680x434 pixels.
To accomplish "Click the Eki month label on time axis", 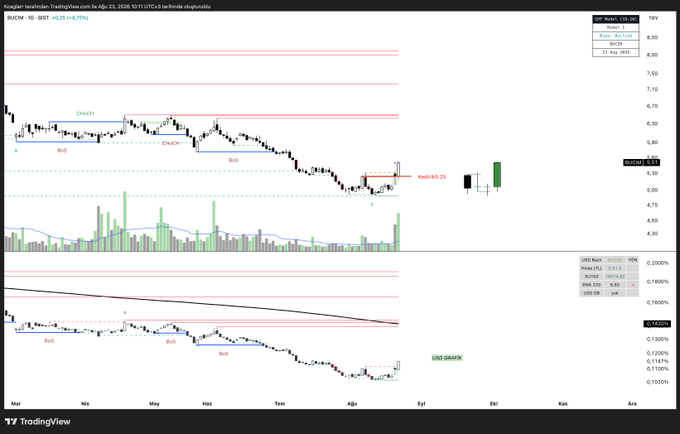I will coord(494,404).
